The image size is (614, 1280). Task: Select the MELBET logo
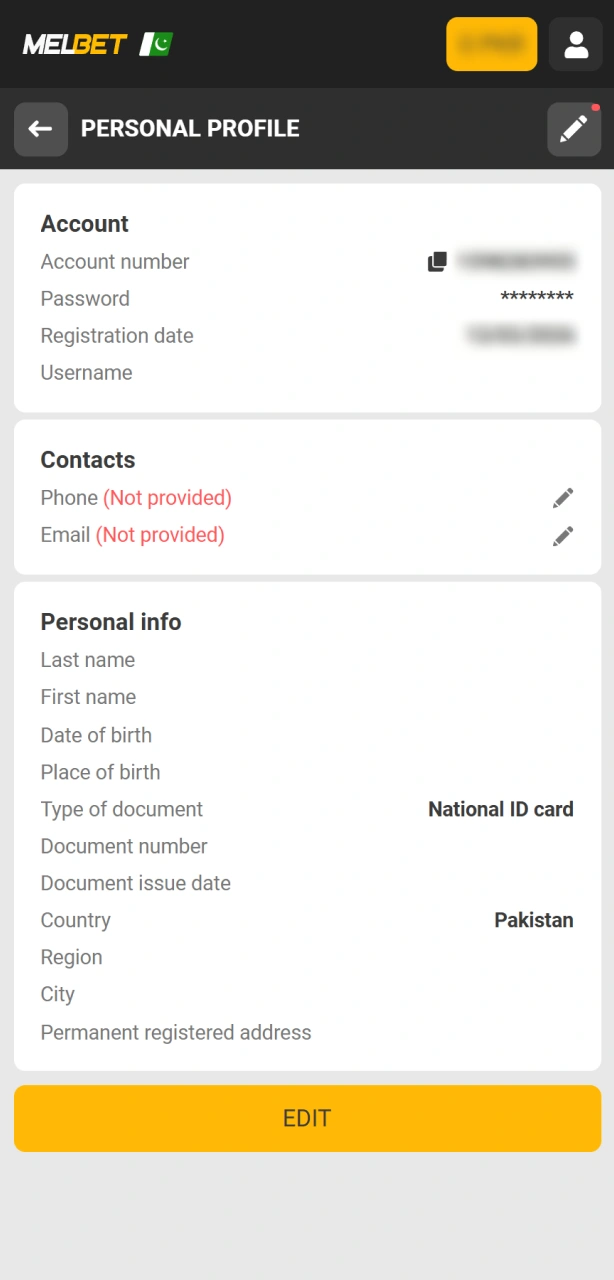pos(74,44)
